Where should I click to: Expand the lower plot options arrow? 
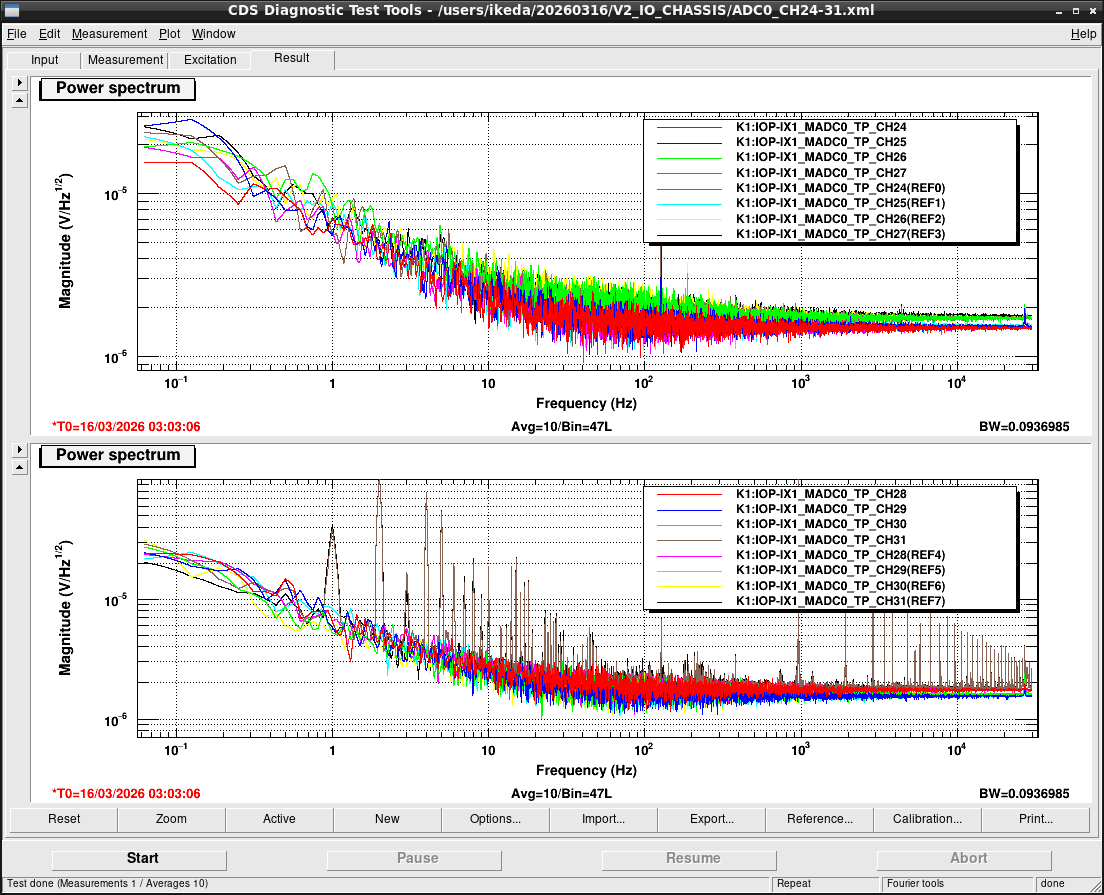coord(20,449)
